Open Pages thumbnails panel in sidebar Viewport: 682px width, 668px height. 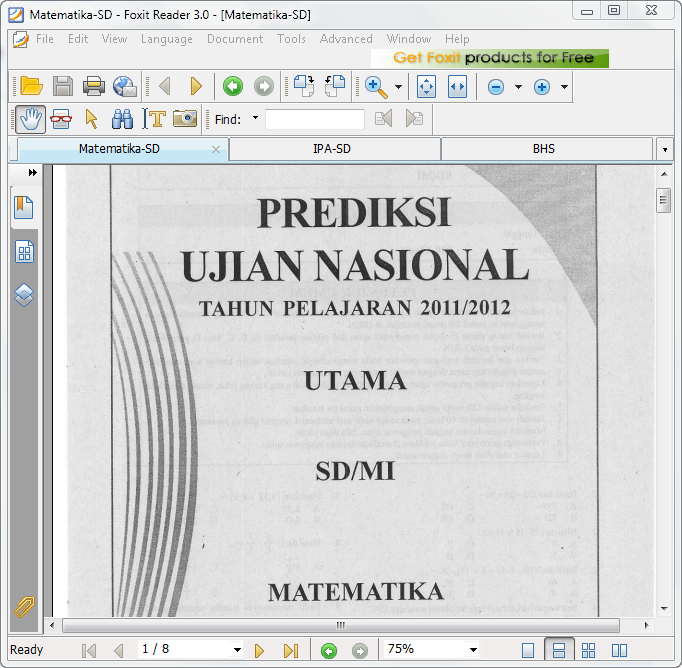click(x=24, y=251)
